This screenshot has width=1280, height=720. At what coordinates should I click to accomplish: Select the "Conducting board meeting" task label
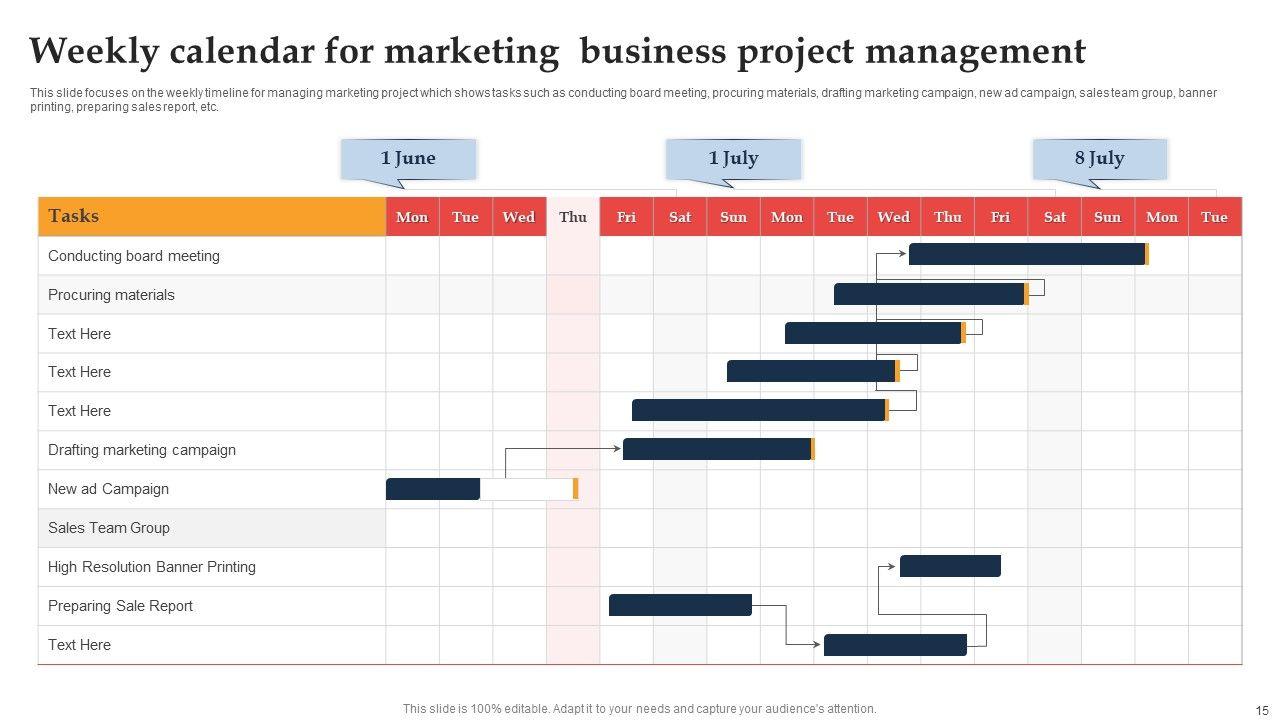(x=134, y=256)
